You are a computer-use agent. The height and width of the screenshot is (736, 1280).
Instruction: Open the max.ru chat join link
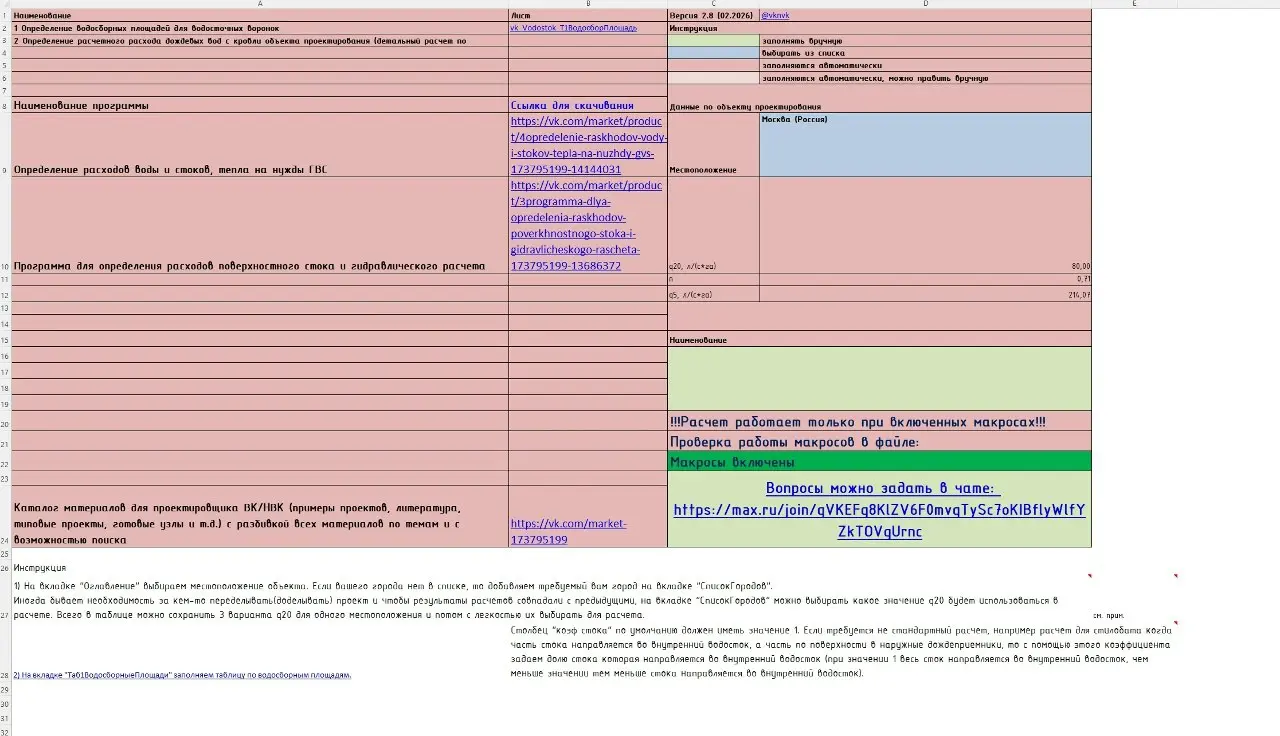point(879,510)
